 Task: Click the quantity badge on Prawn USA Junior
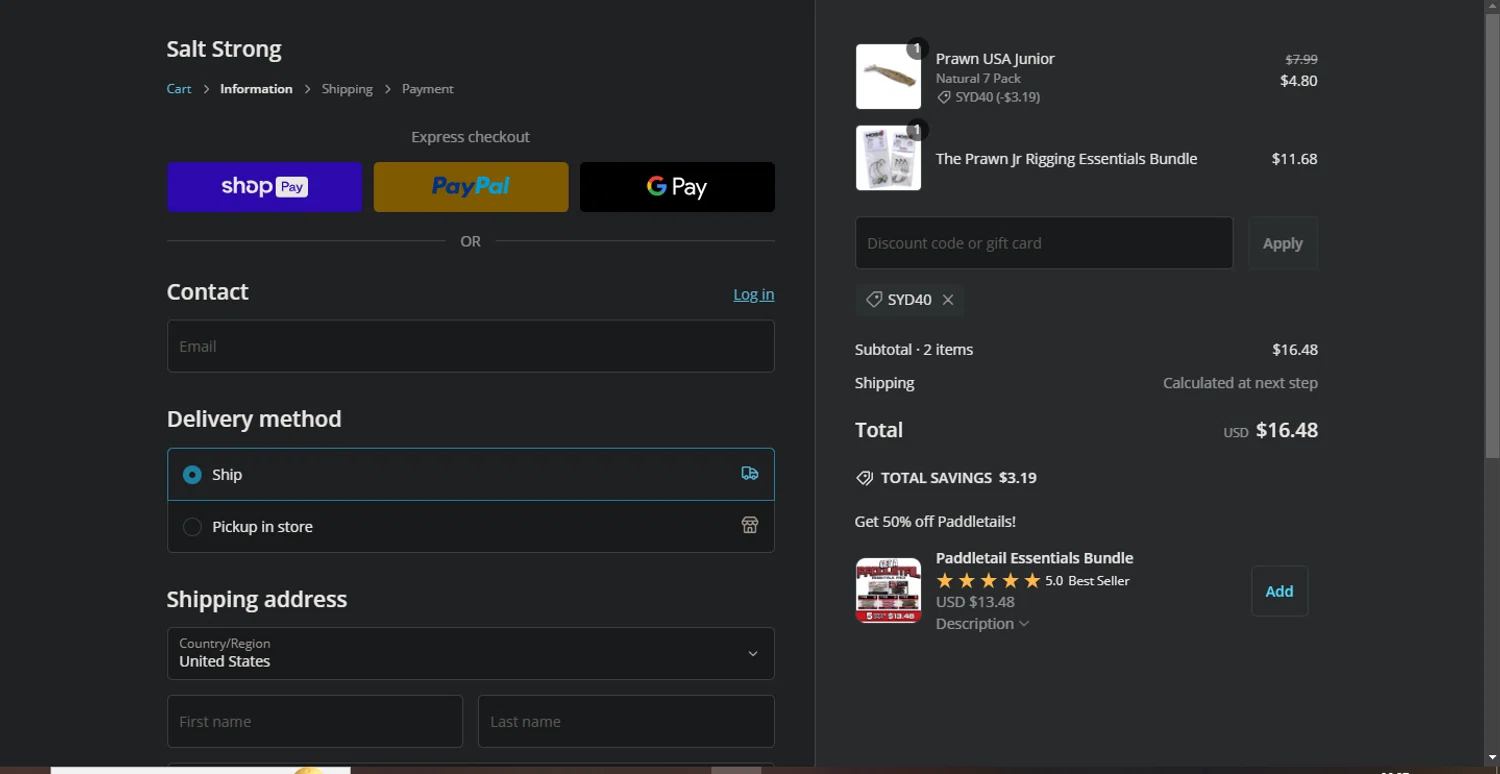tap(917, 48)
